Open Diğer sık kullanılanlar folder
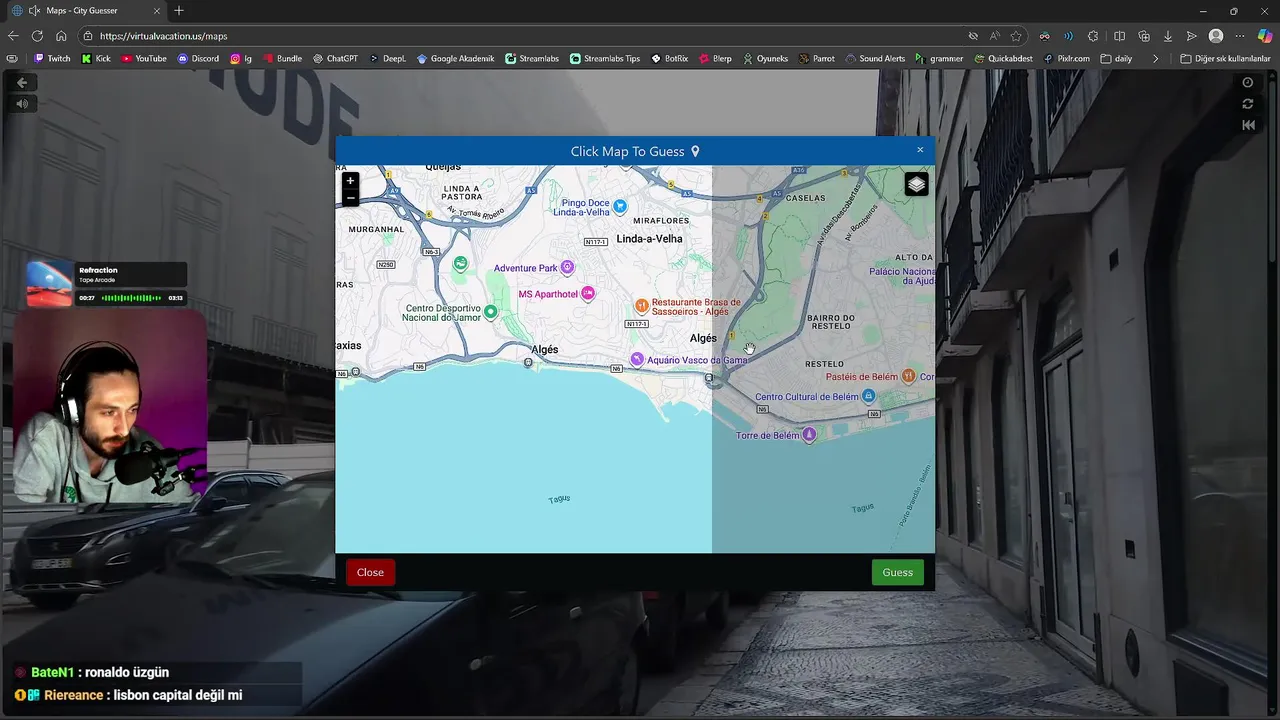Viewport: 1280px width, 720px height. 1225,58
